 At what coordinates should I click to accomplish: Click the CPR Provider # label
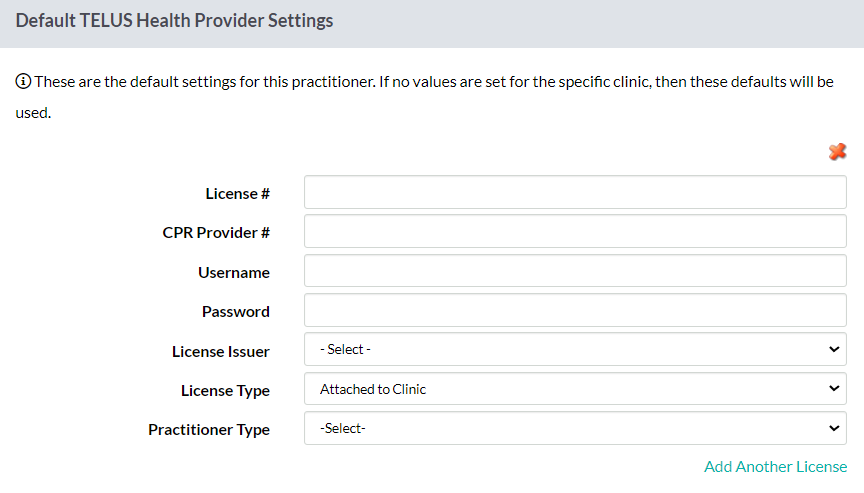tap(216, 233)
